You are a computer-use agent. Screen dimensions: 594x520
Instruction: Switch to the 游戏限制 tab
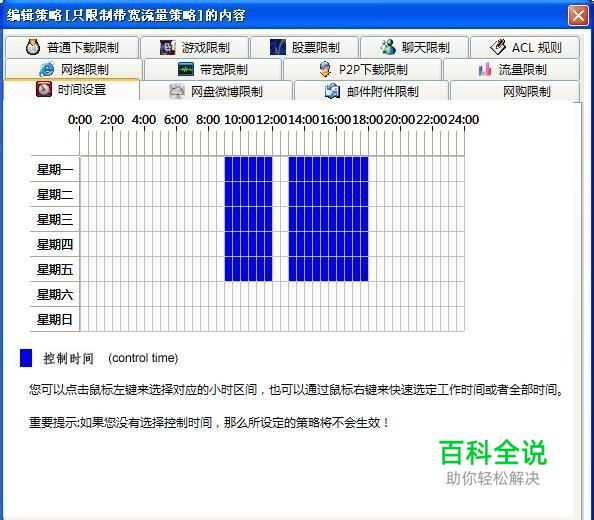[x=195, y=47]
